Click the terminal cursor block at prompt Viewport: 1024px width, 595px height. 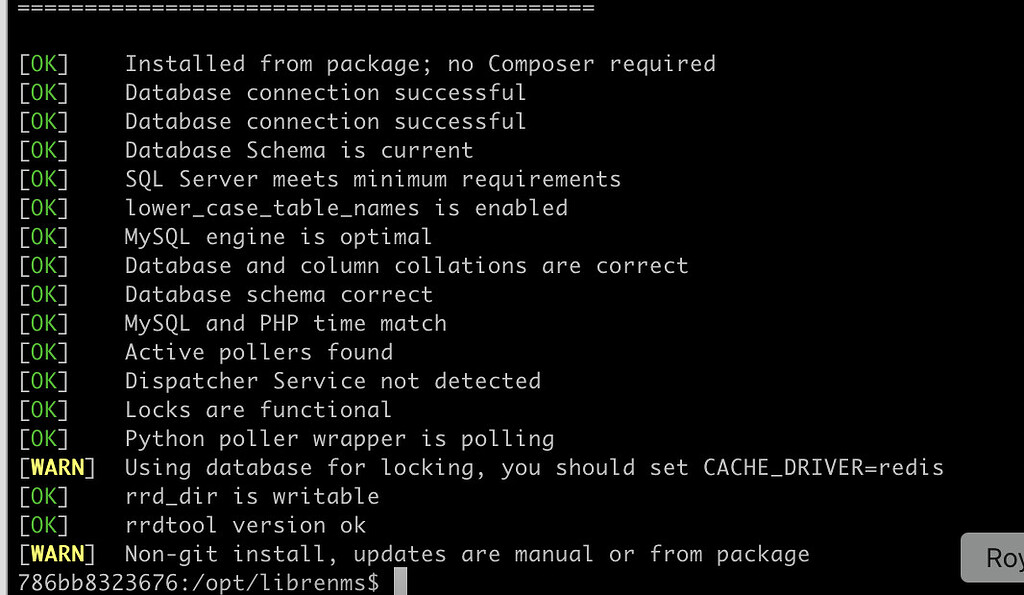pos(400,582)
